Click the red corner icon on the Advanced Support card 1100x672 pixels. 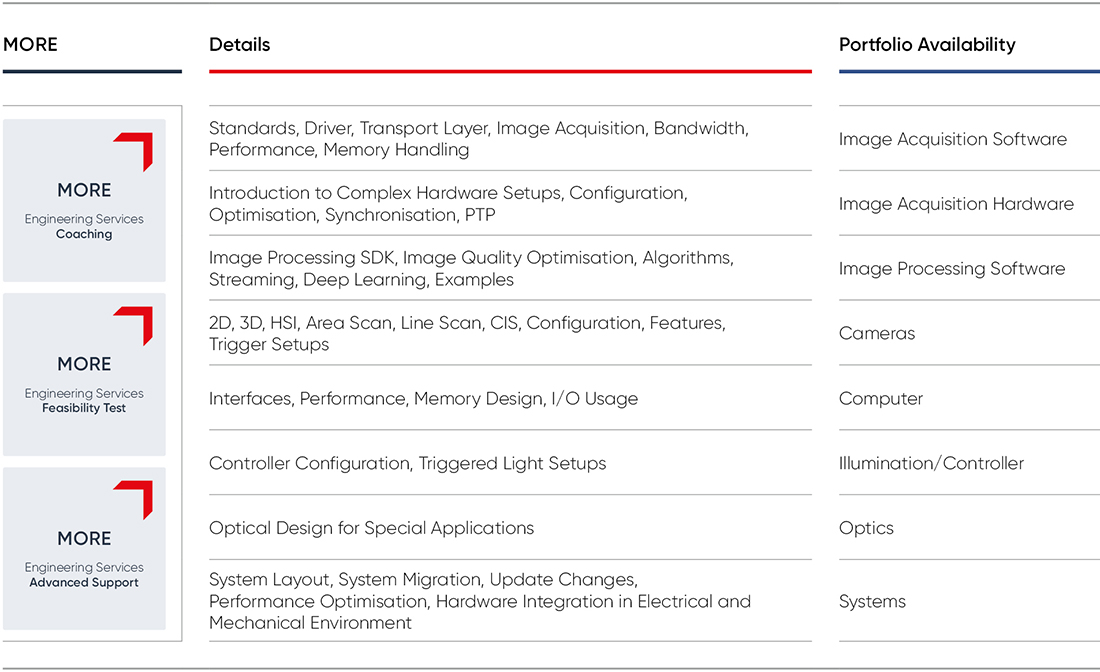137,496
